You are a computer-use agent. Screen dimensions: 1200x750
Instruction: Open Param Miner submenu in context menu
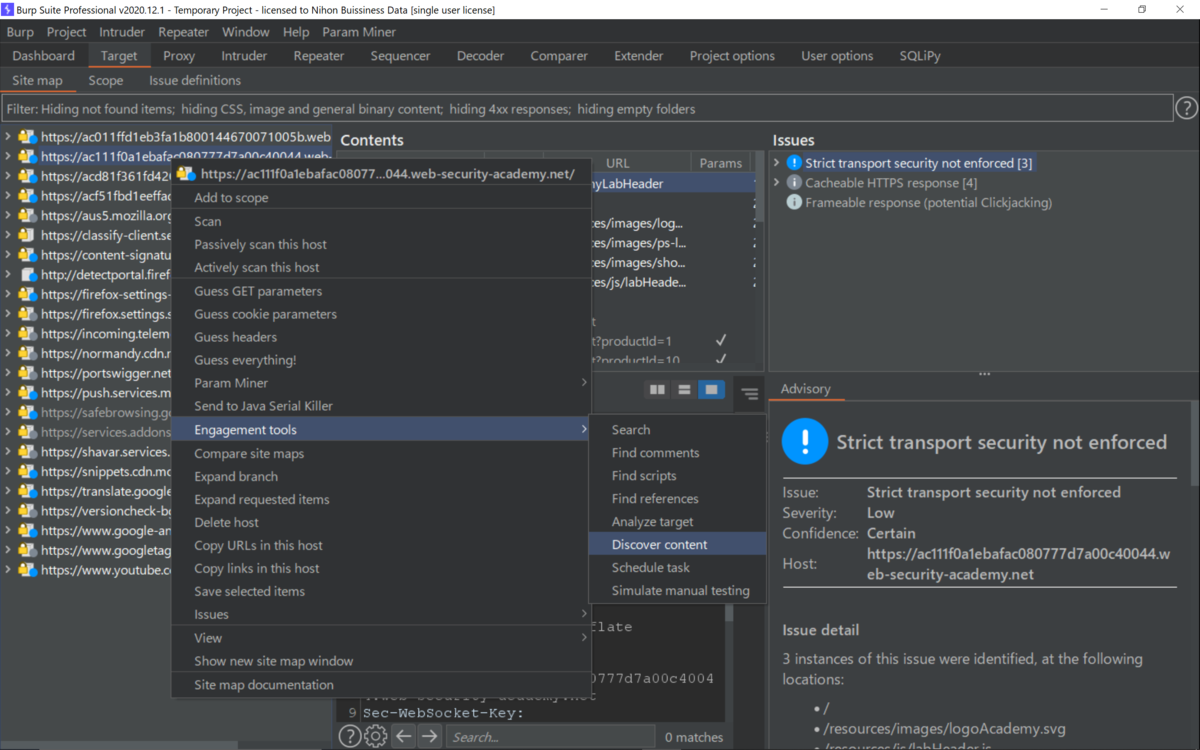click(381, 383)
